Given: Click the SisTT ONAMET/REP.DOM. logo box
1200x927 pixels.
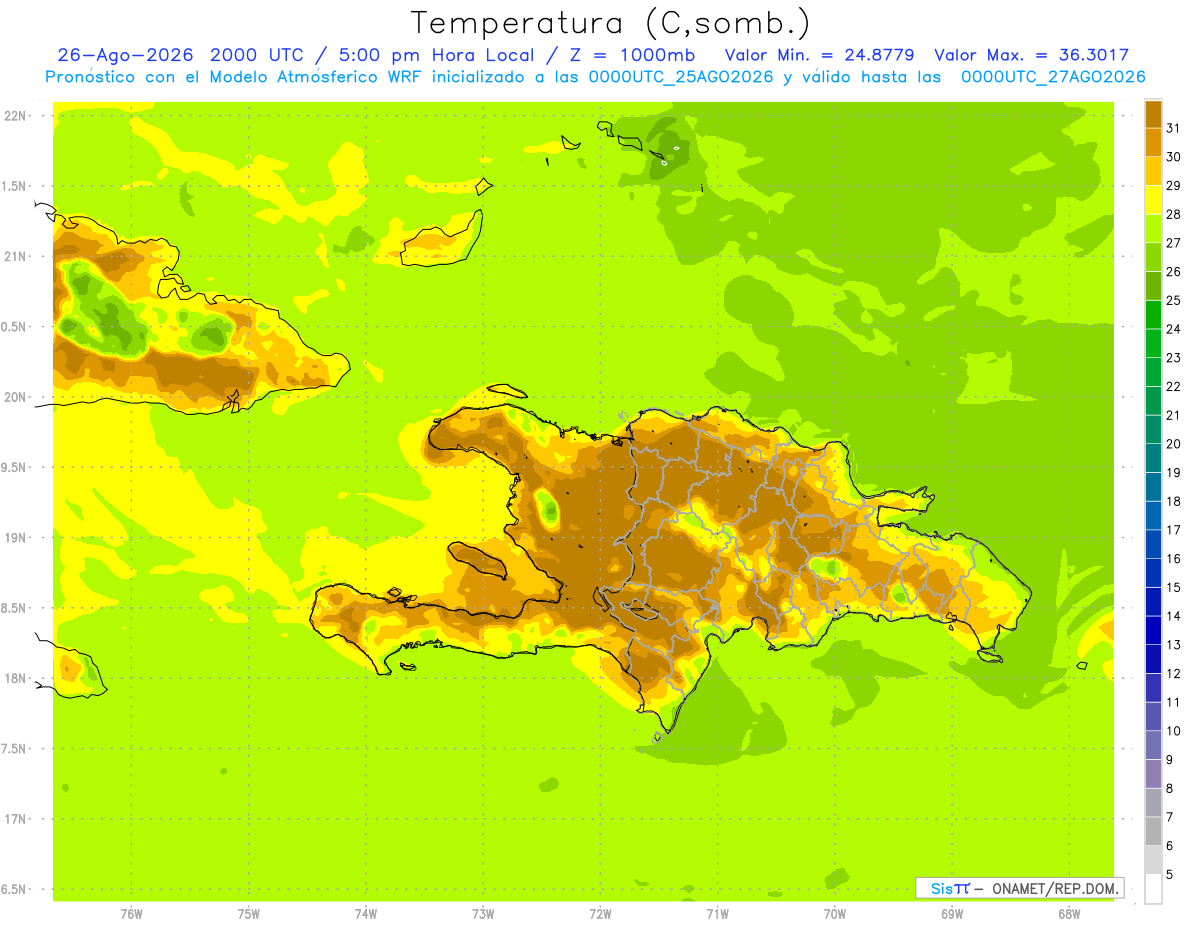Looking at the screenshot, I should click(x=1019, y=888).
